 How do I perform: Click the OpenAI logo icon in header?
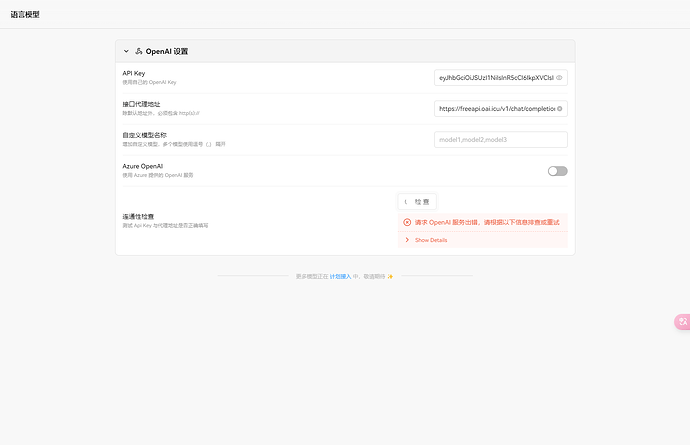click(139, 51)
